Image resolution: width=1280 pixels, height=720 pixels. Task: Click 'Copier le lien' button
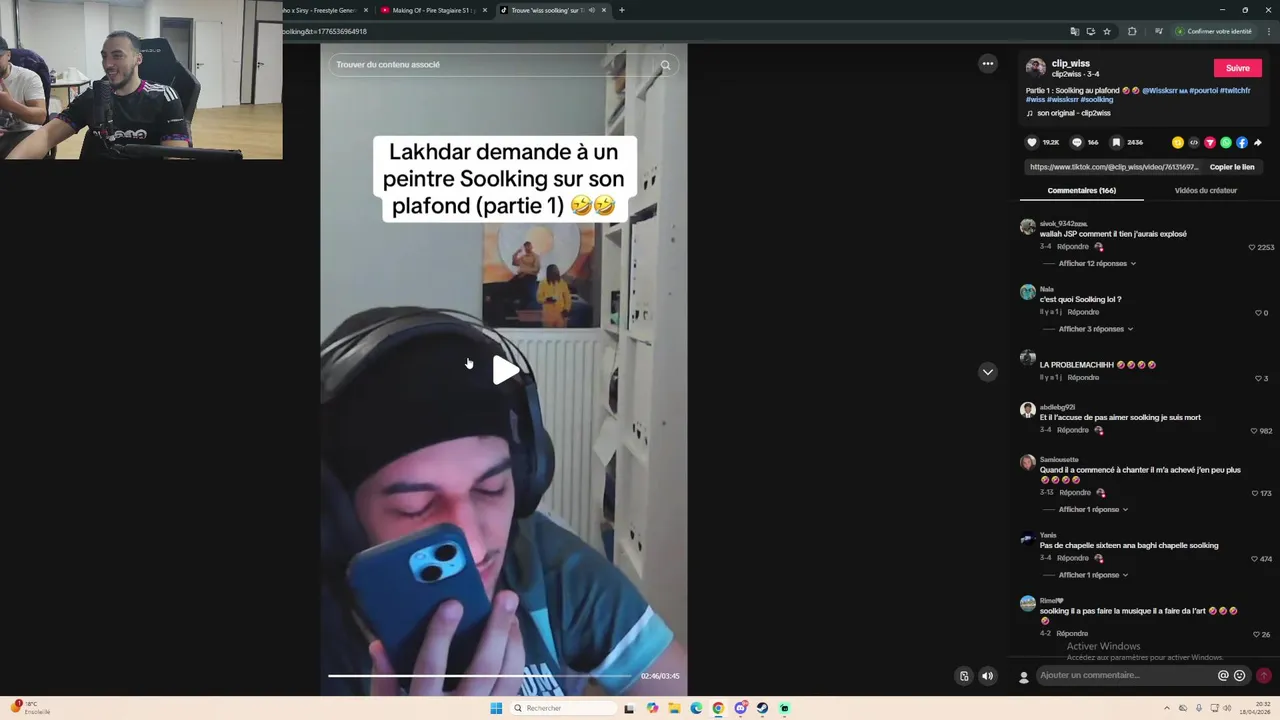[1231, 167]
